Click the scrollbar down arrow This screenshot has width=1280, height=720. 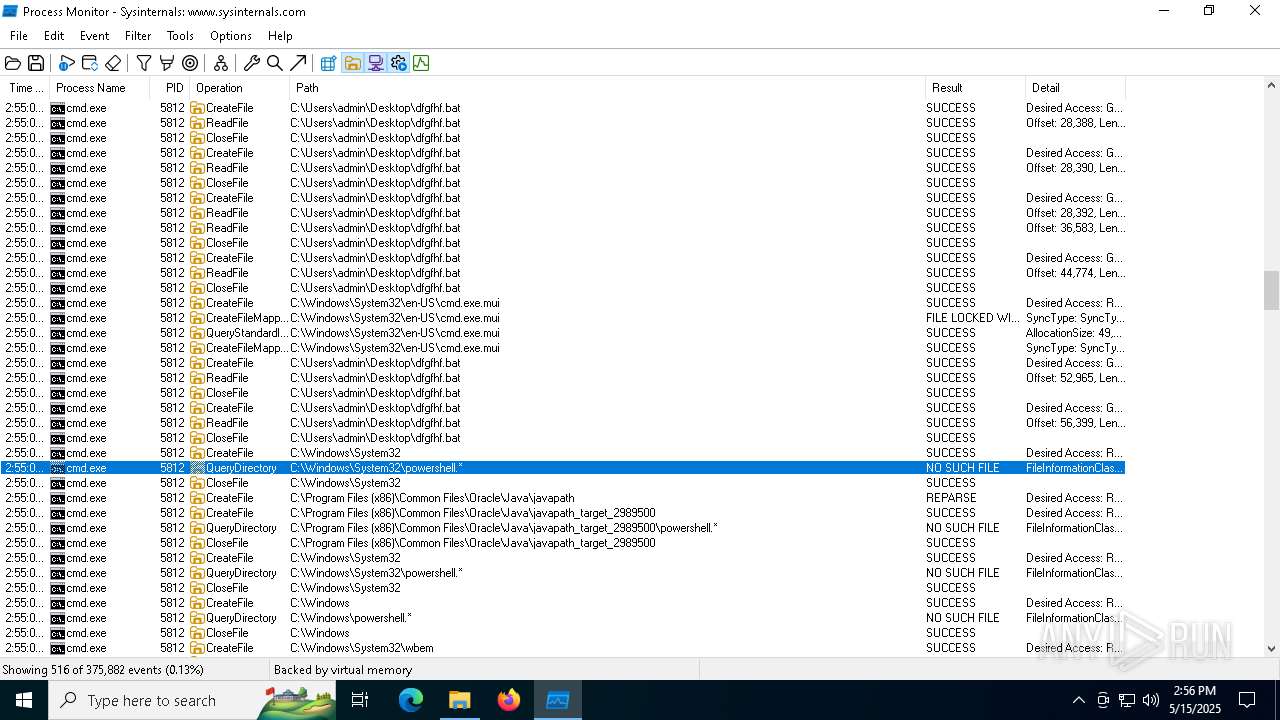click(x=1271, y=648)
